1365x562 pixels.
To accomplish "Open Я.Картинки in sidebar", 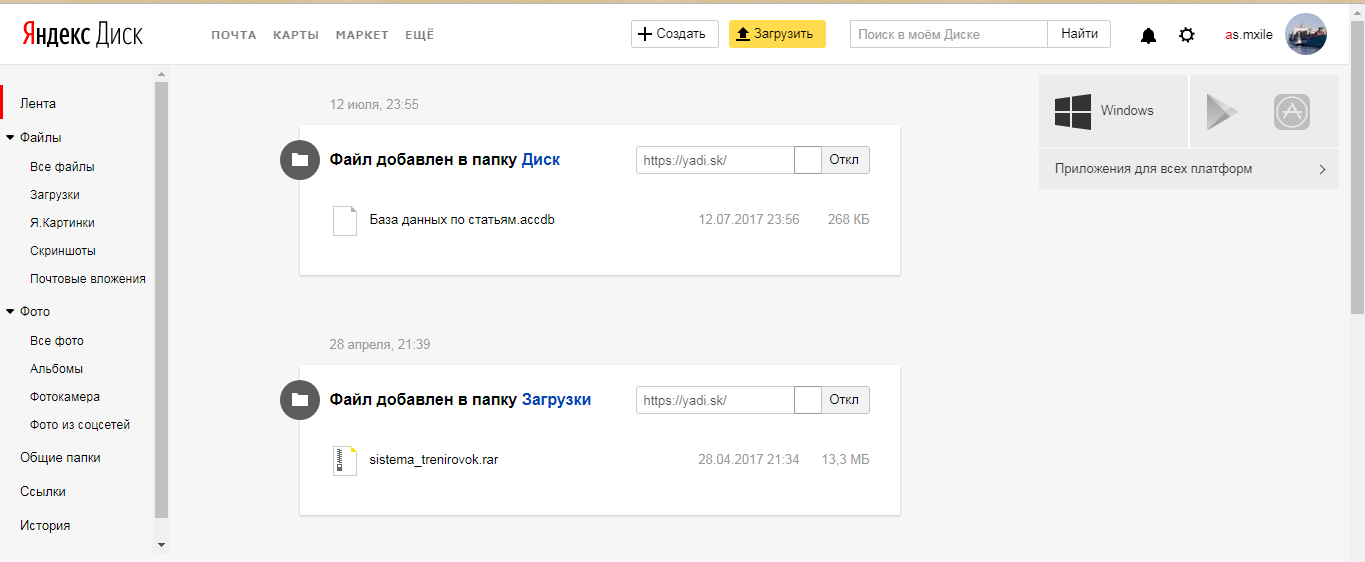I will [62, 223].
